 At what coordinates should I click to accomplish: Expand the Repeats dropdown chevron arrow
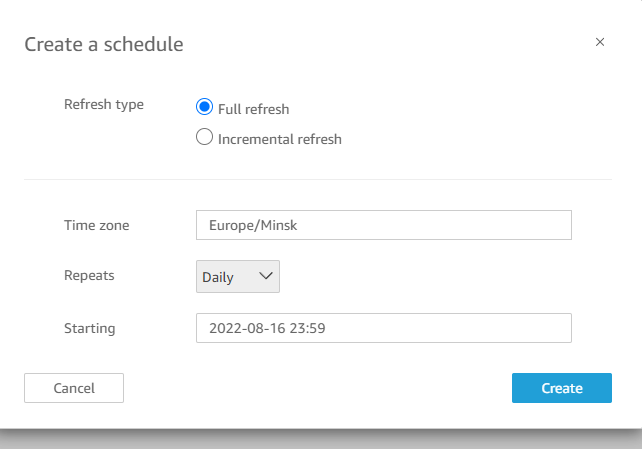(265, 276)
